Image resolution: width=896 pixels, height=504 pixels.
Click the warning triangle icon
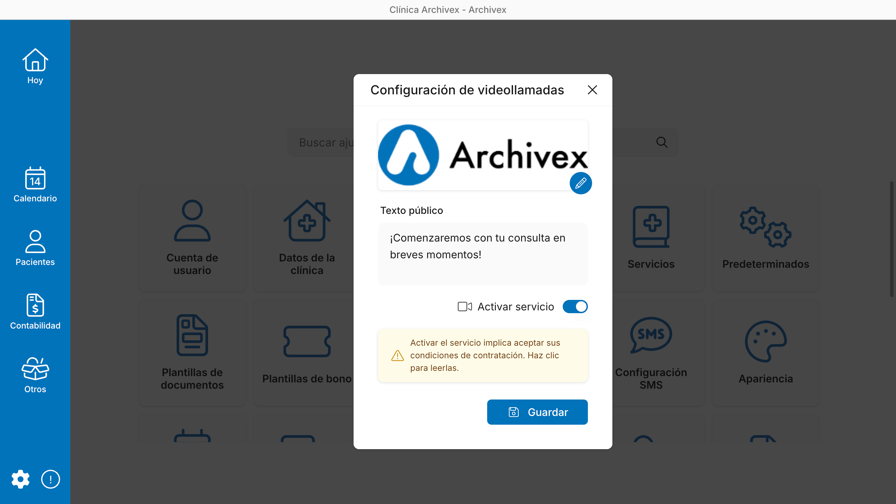397,355
